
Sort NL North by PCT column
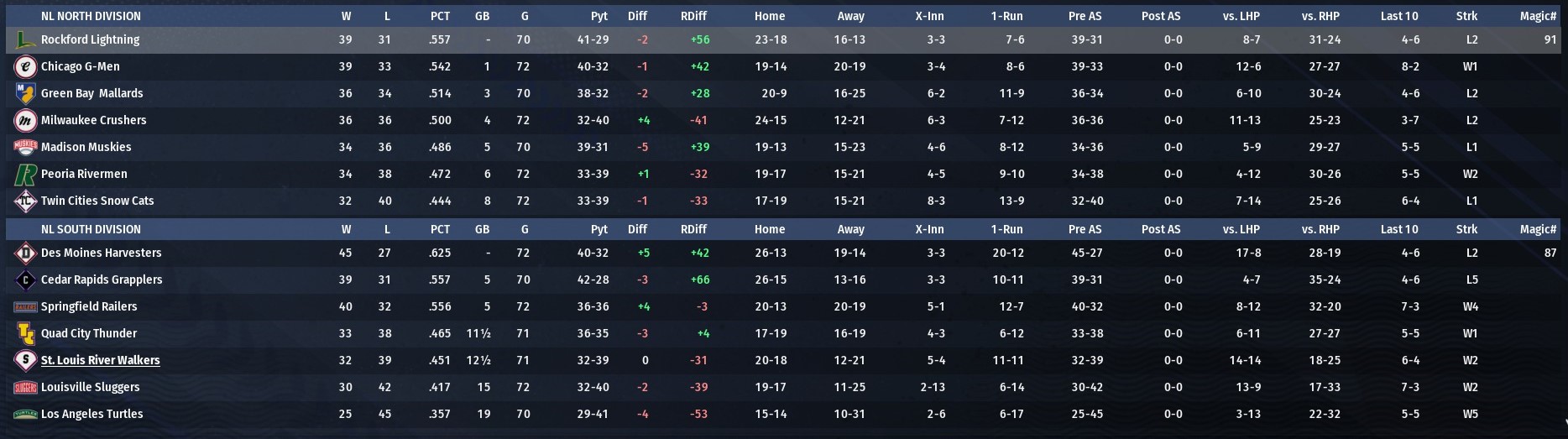(x=440, y=16)
